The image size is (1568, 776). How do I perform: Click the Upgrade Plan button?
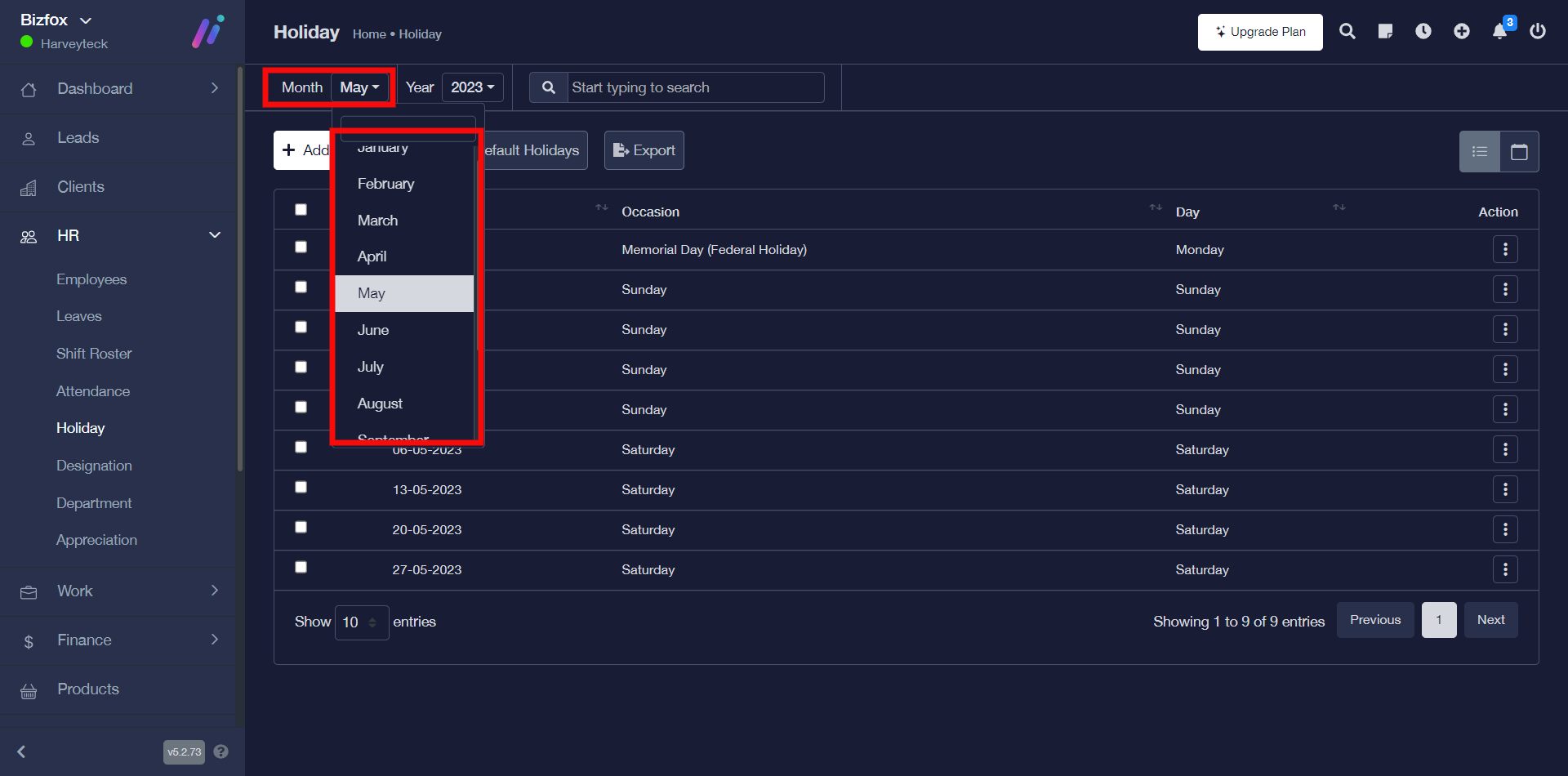click(x=1260, y=32)
